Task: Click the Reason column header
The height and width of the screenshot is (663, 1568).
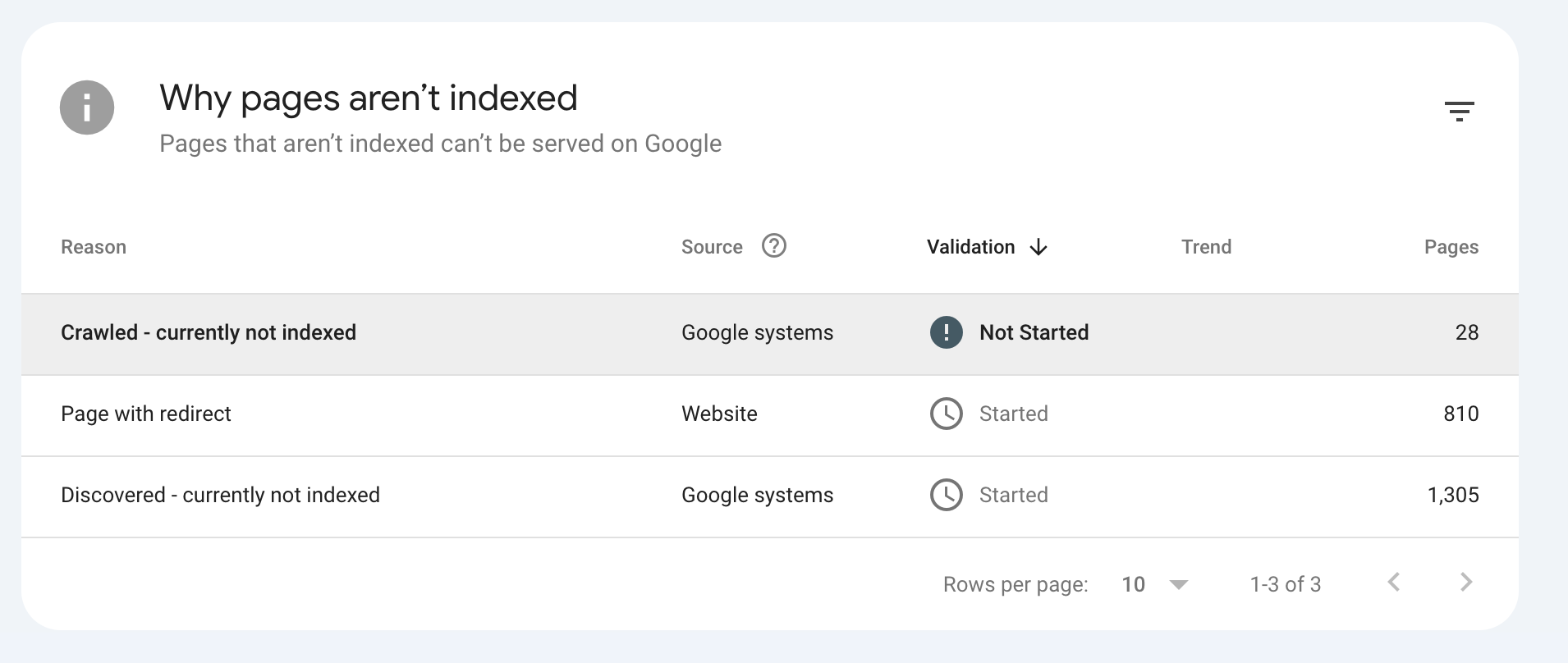Action: tap(94, 247)
